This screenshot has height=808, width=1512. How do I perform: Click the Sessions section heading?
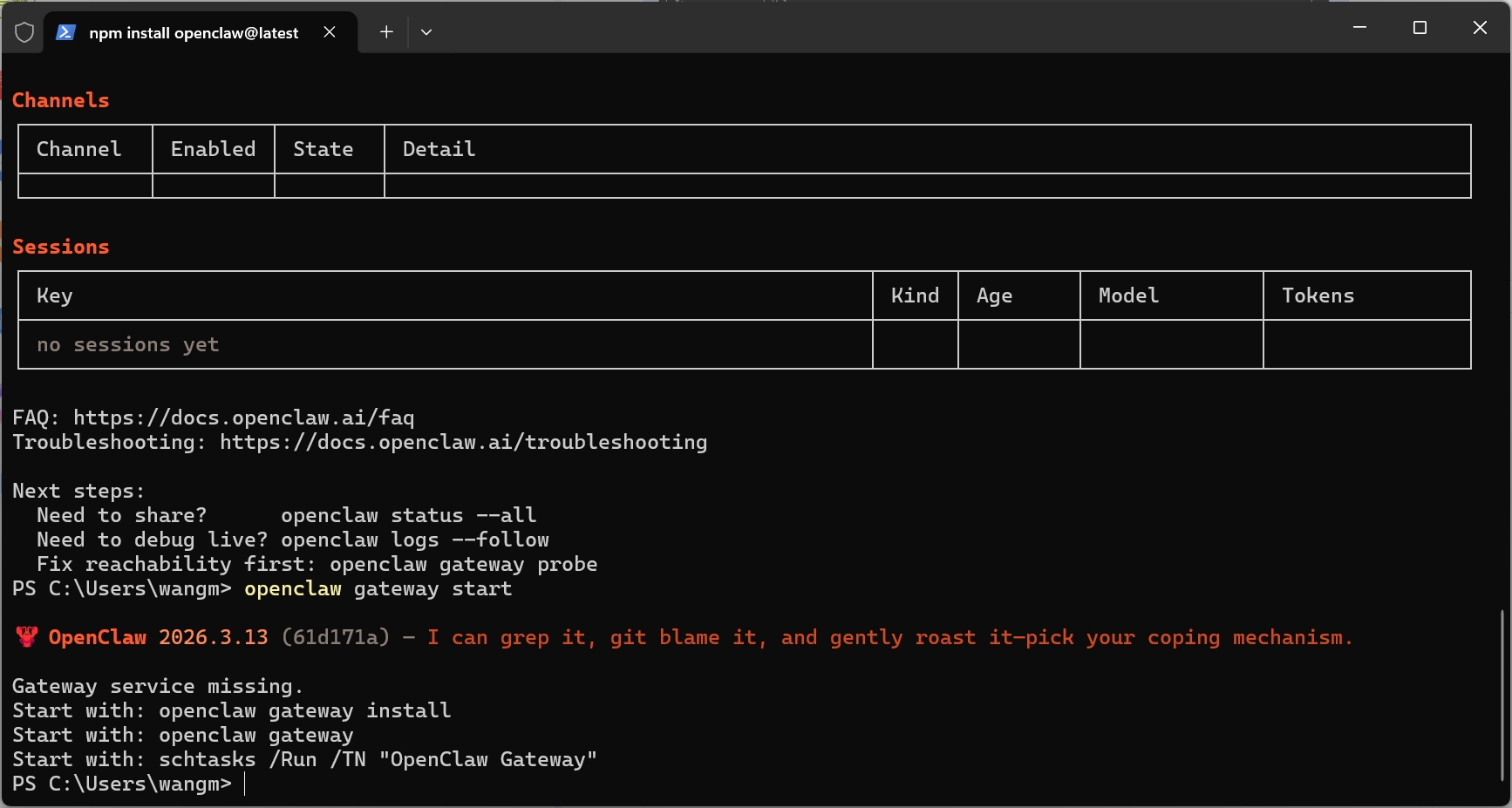click(61, 247)
